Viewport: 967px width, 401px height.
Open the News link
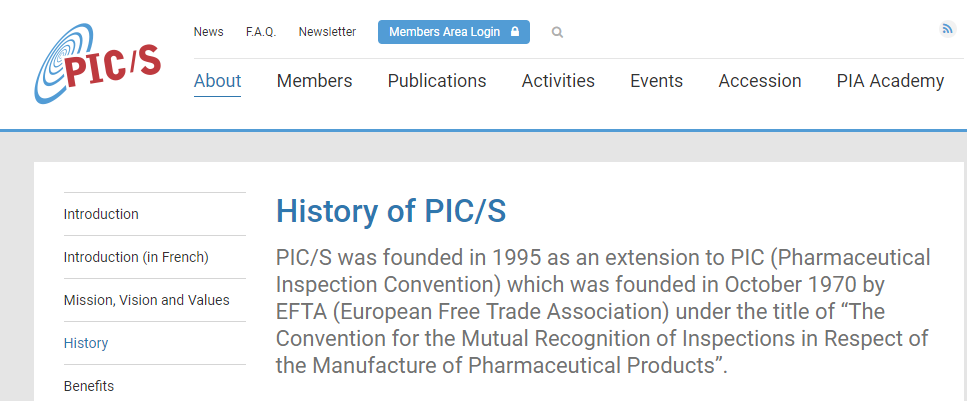(x=208, y=32)
